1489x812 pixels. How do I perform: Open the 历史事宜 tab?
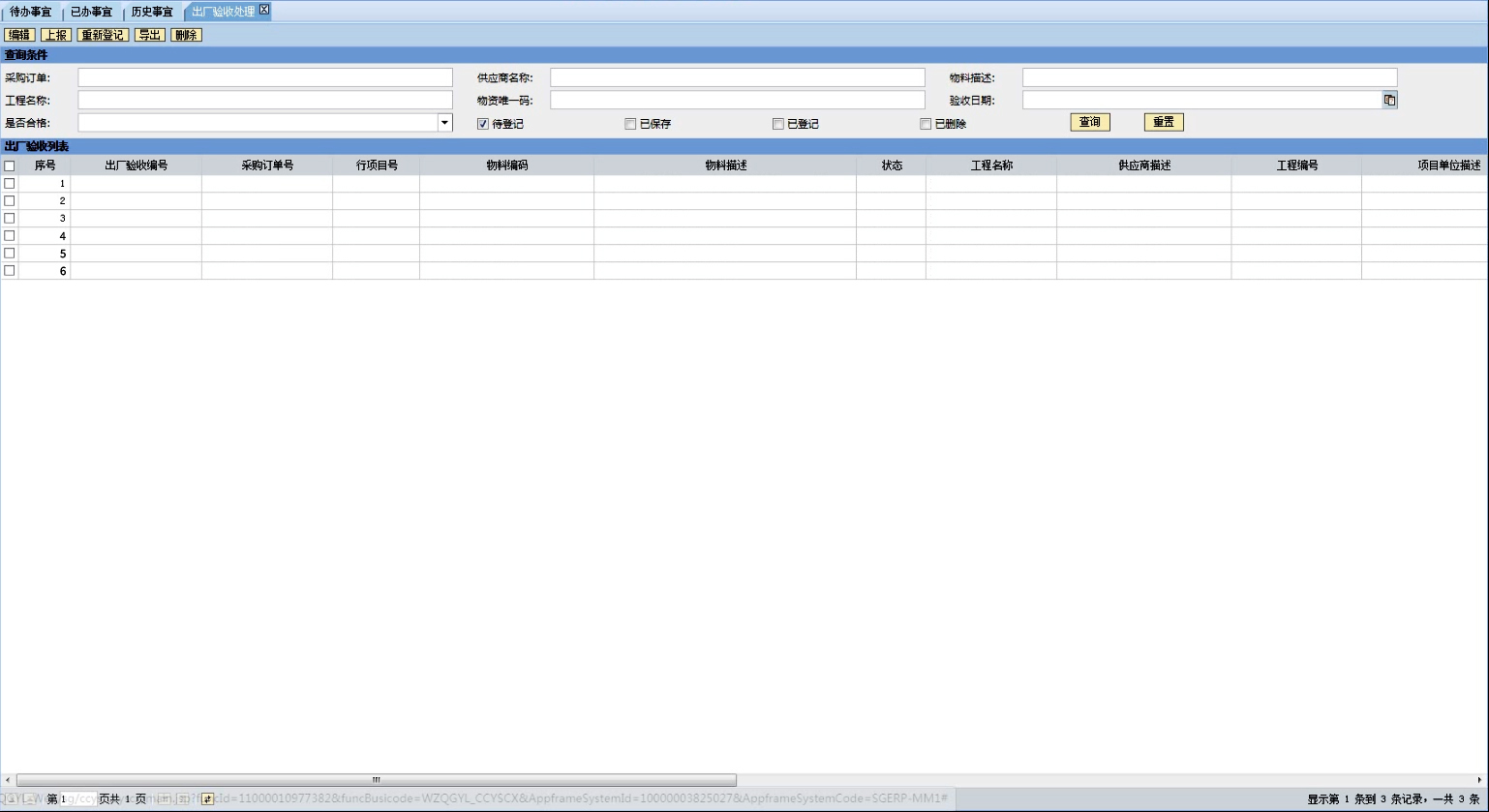click(152, 12)
